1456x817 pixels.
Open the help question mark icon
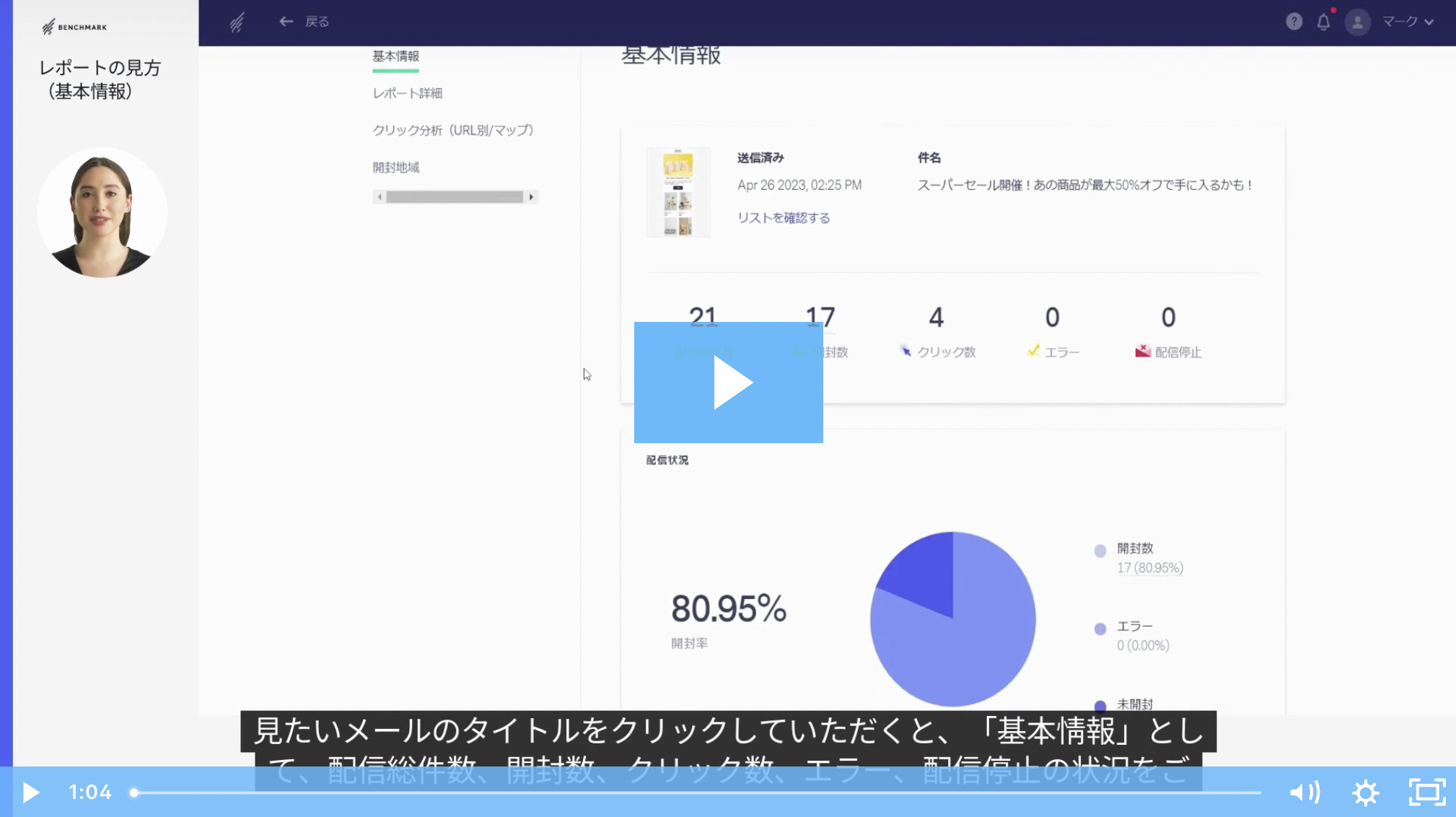coord(1294,22)
